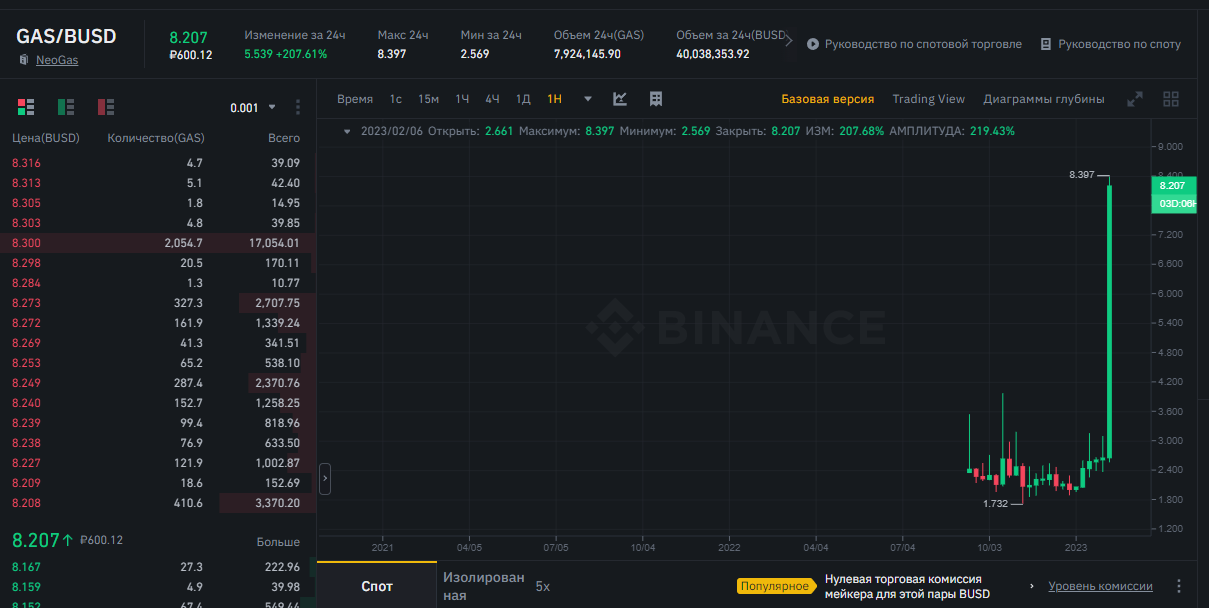Collapse order book side panel handle

click(325, 479)
